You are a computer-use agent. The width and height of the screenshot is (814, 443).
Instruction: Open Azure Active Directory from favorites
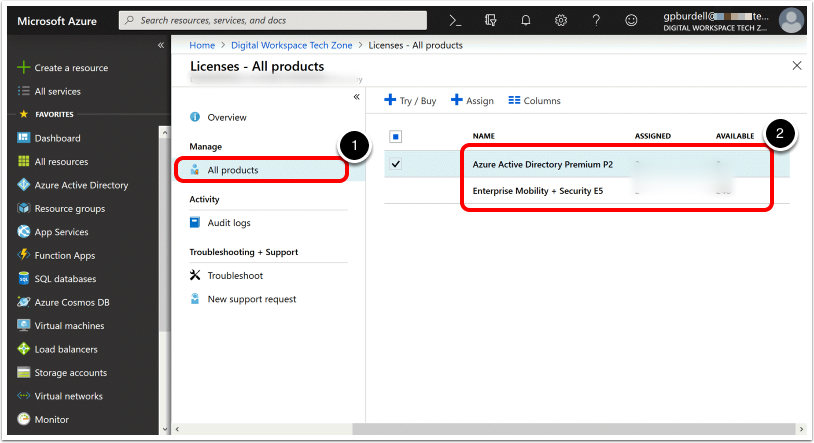pyautogui.click(x=80, y=185)
